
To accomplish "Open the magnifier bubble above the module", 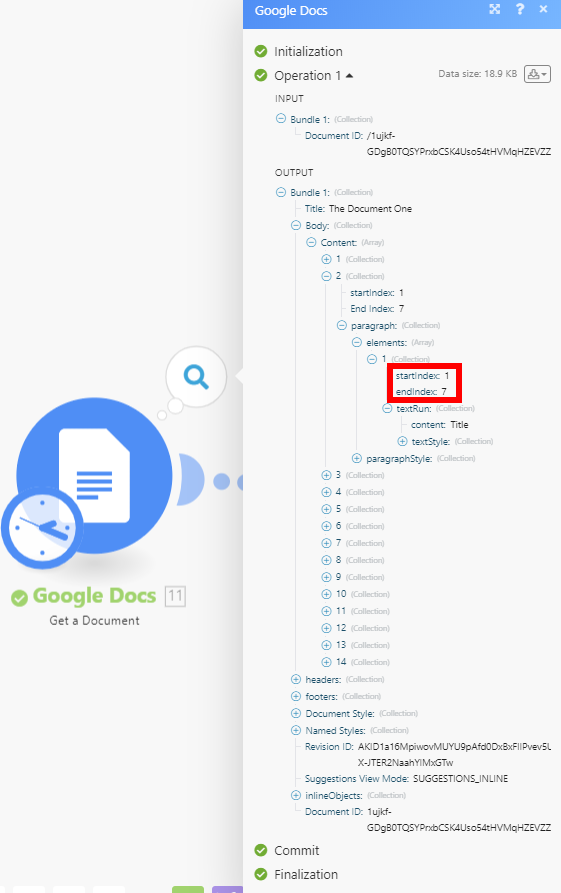I will (x=196, y=376).
